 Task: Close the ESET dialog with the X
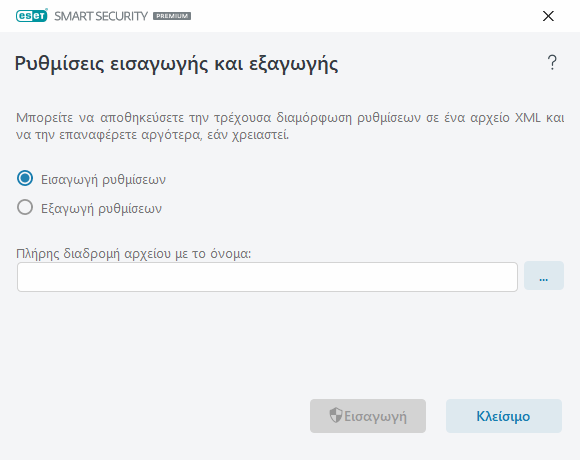click(x=548, y=16)
